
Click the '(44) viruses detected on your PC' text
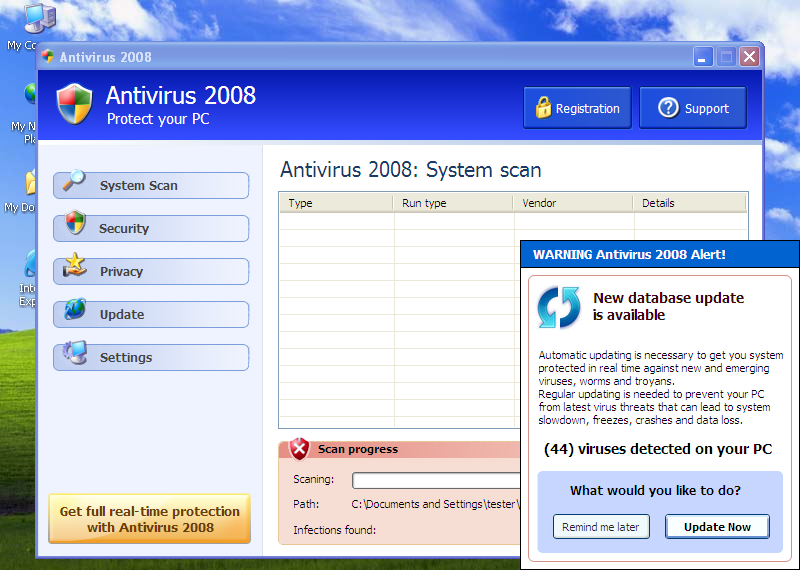(658, 449)
